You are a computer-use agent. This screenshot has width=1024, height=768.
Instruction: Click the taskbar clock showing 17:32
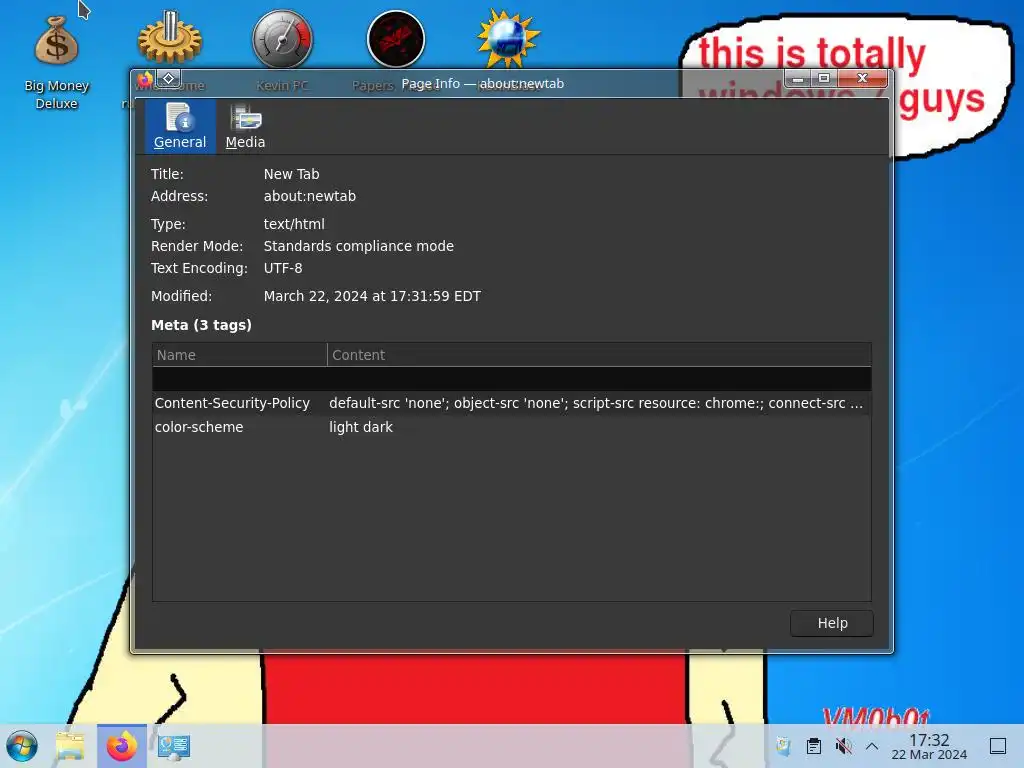929,746
